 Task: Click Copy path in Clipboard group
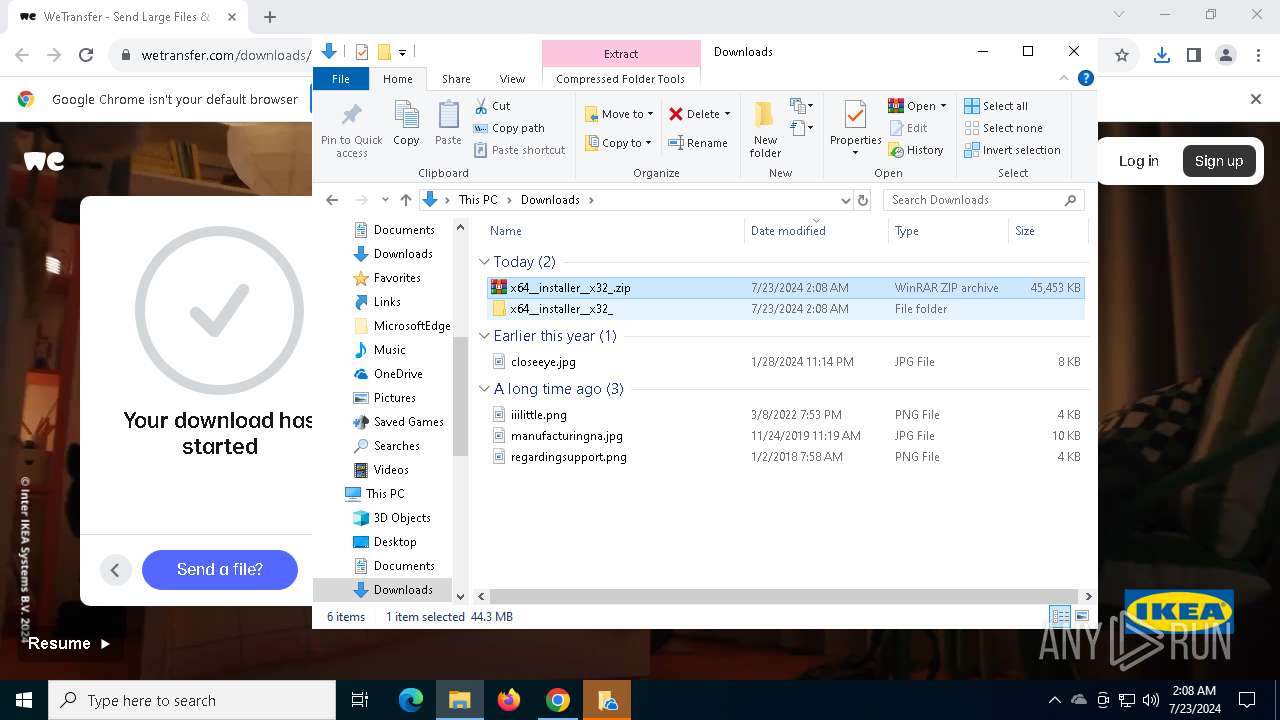coord(508,128)
